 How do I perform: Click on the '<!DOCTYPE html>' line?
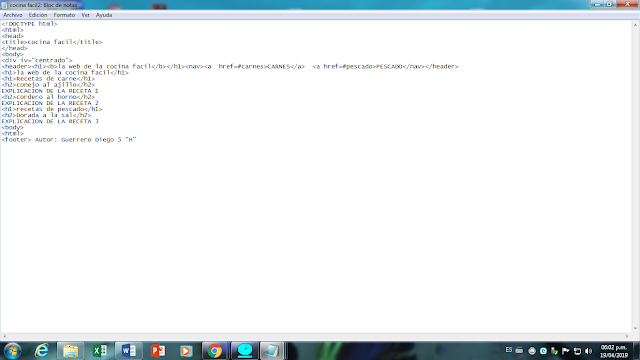pos(29,24)
